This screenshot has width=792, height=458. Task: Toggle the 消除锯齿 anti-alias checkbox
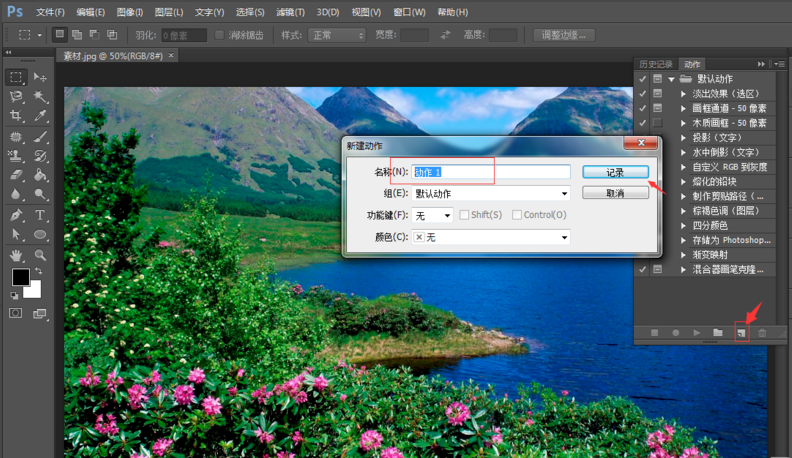click(220, 35)
